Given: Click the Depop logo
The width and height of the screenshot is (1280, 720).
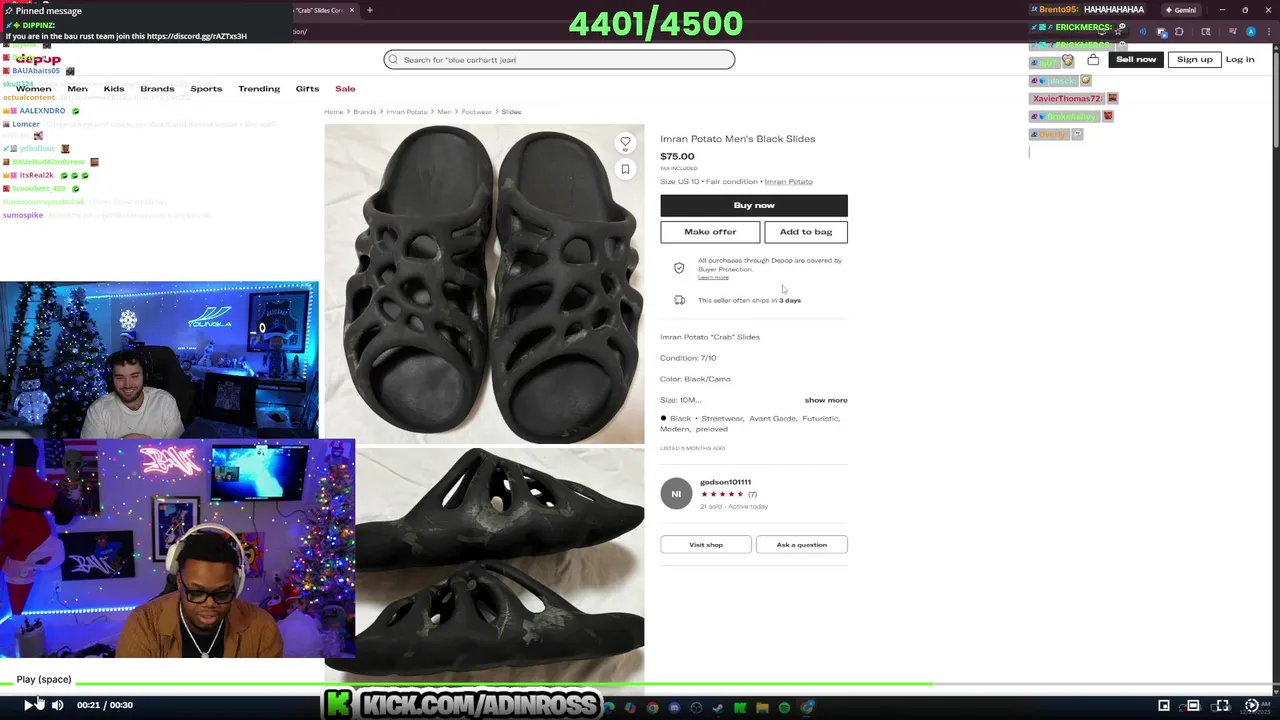Looking at the screenshot, I should pos(38,60).
